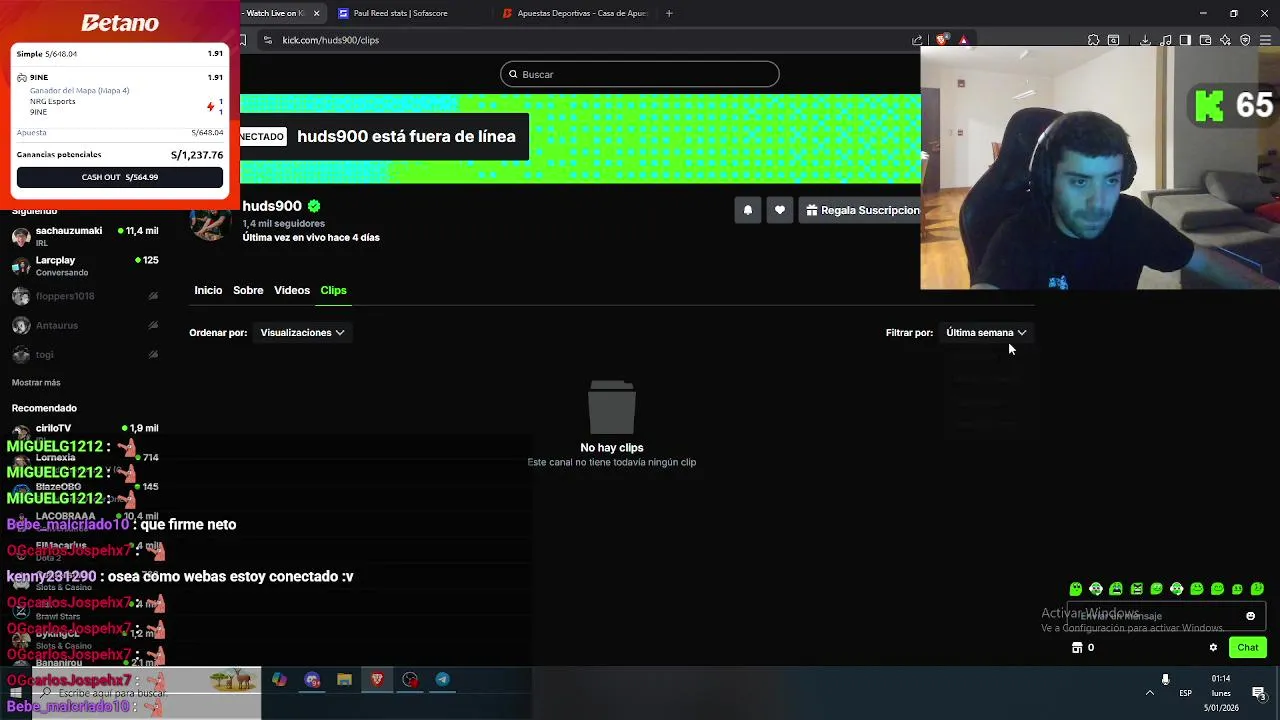Open the Windows notification center icon
This screenshot has width=1280, height=720.
[x=1259, y=693]
